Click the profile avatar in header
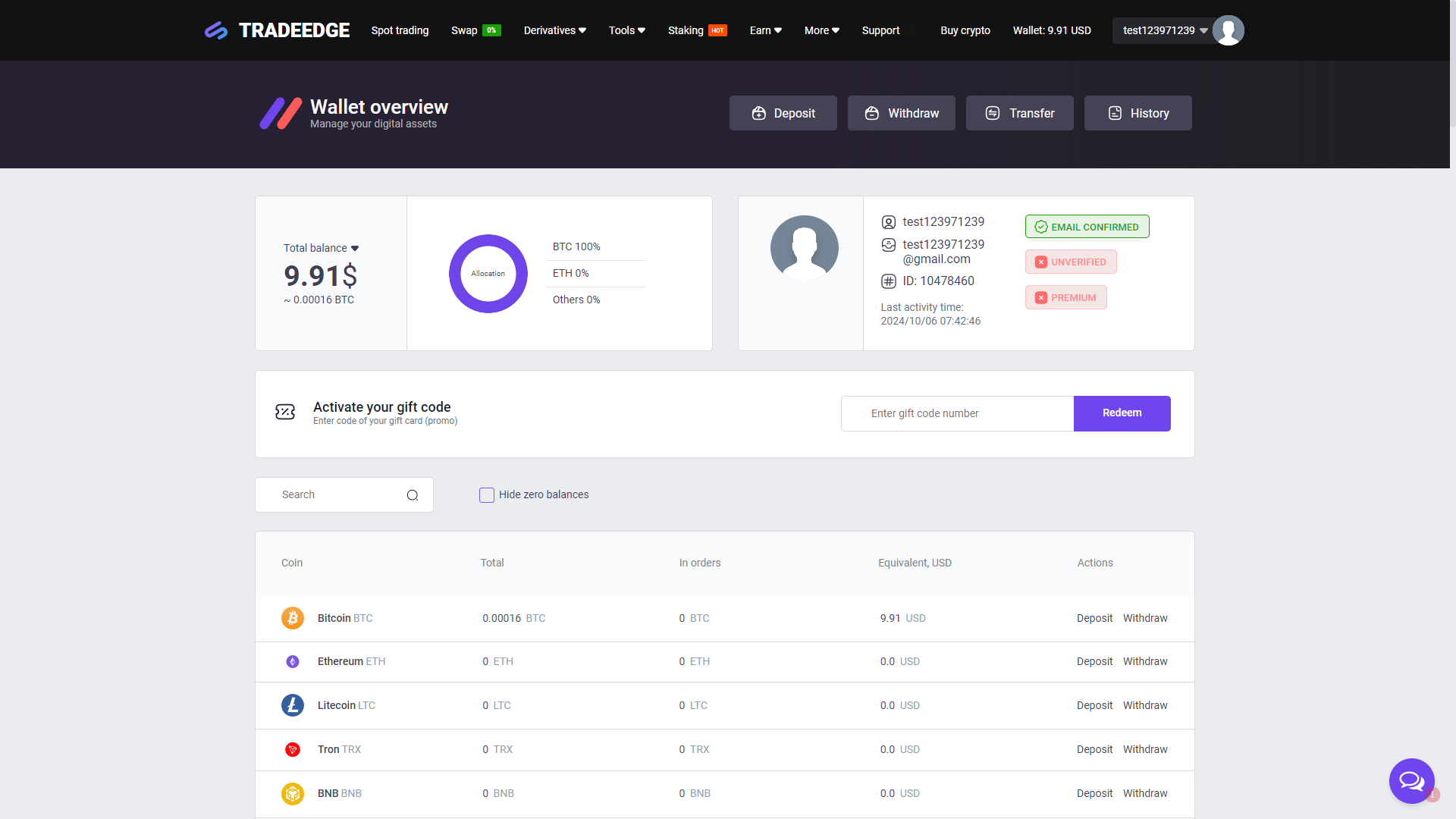1456x819 pixels. [x=1228, y=30]
